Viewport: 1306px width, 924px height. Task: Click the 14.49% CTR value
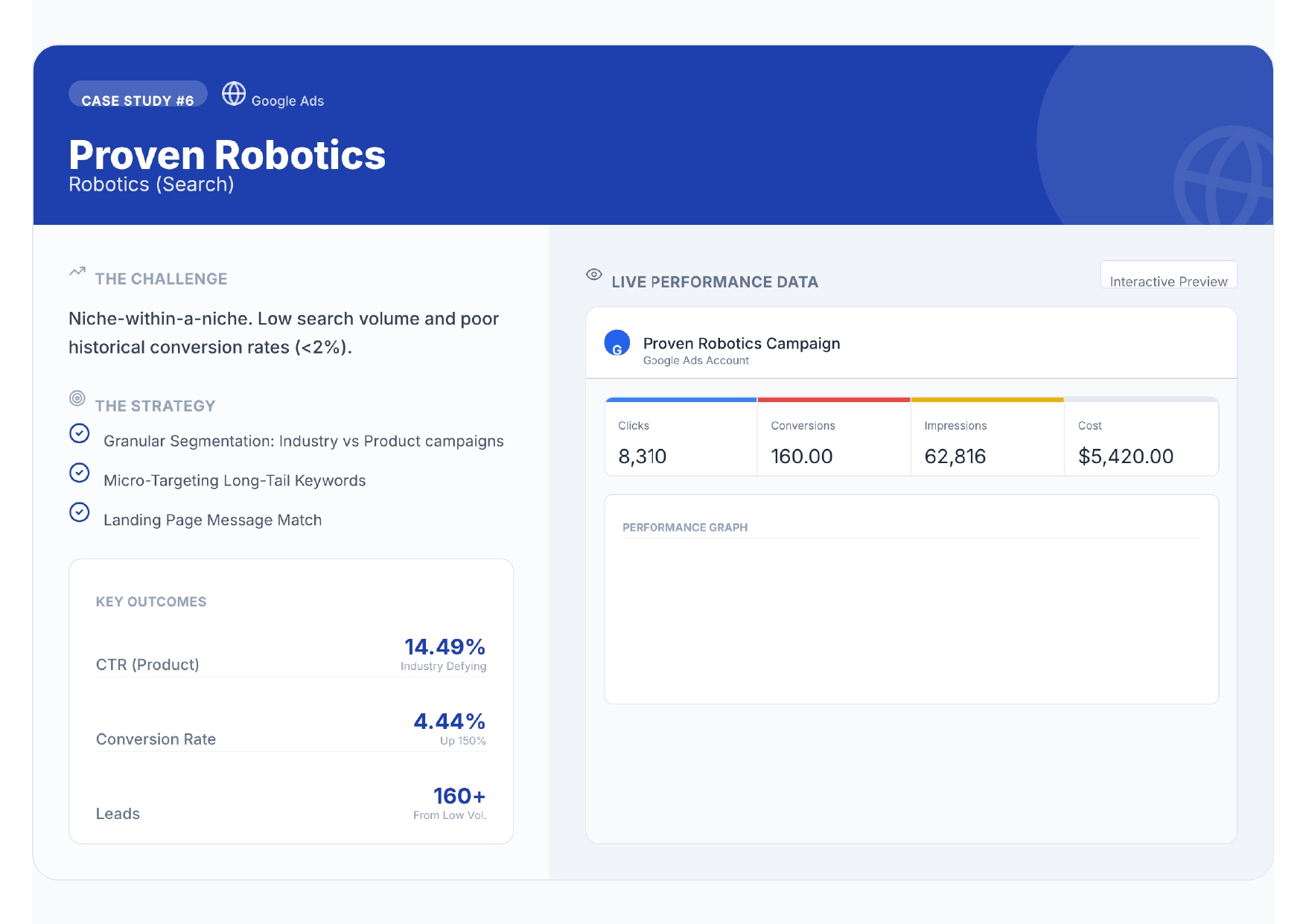coord(445,647)
